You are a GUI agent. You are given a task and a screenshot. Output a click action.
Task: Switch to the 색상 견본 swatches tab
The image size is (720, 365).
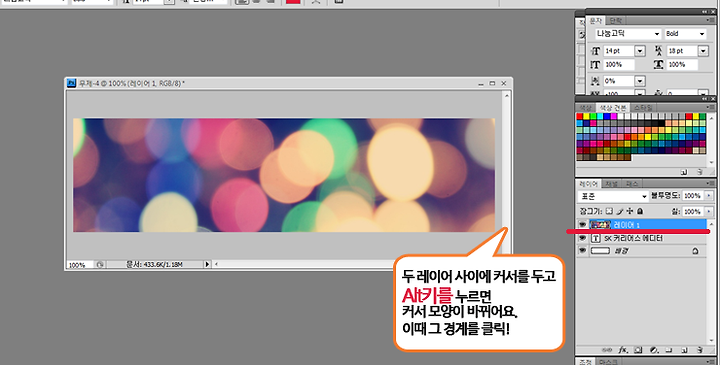pyautogui.click(x=613, y=108)
